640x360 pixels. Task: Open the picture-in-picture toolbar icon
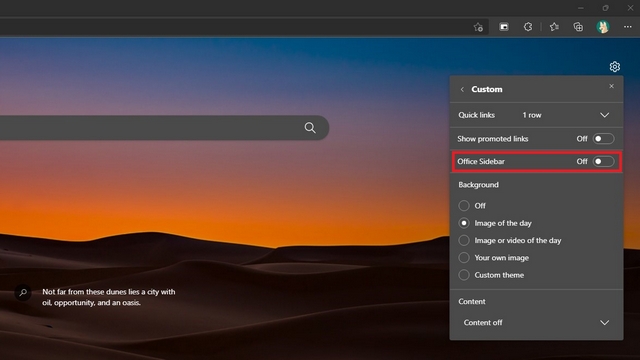pos(504,27)
